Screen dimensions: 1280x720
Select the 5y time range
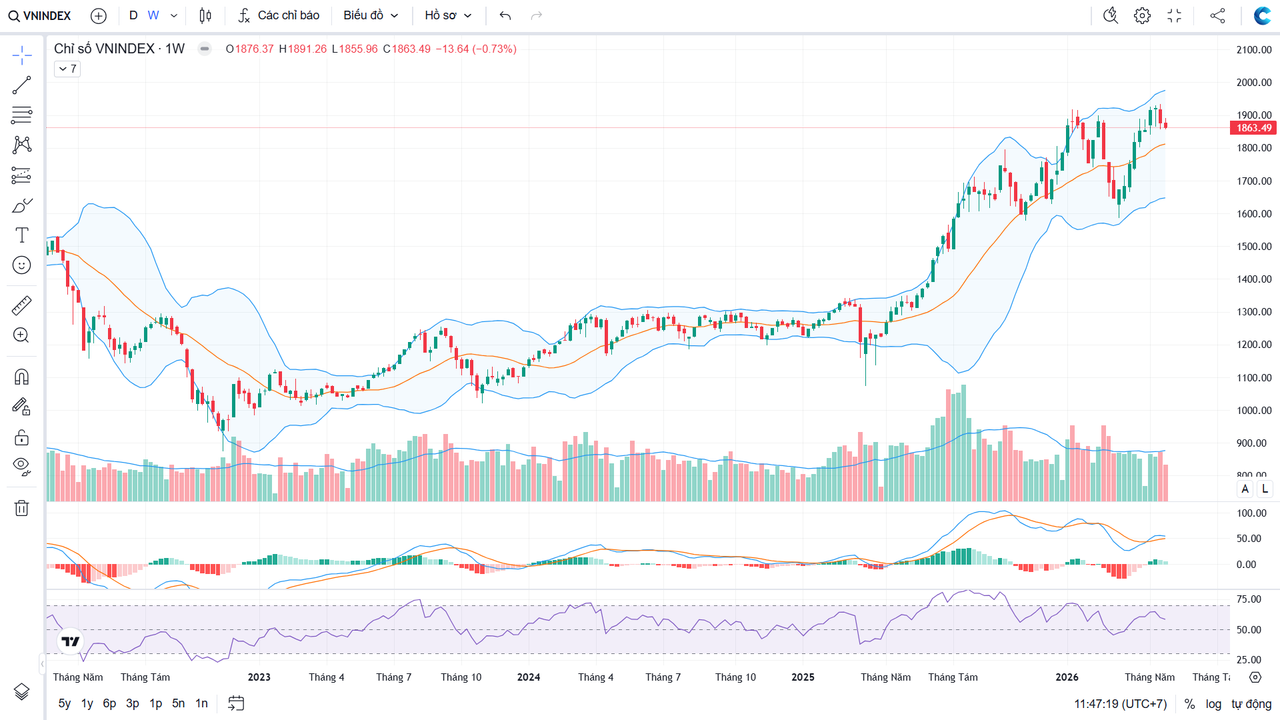[65, 703]
